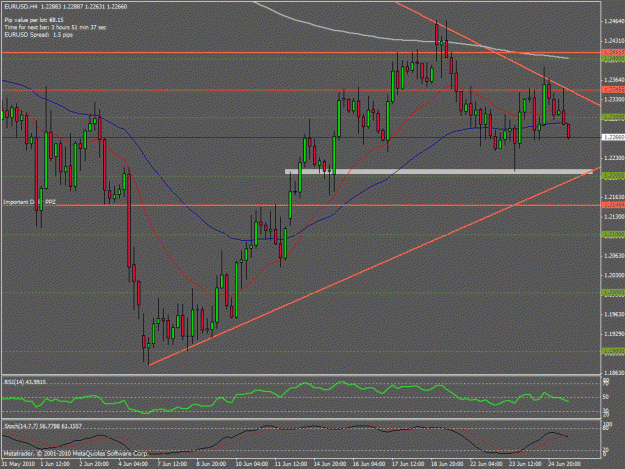
Task: Click the MetaQuotes Software Corp. copyright text
Action: [76, 453]
